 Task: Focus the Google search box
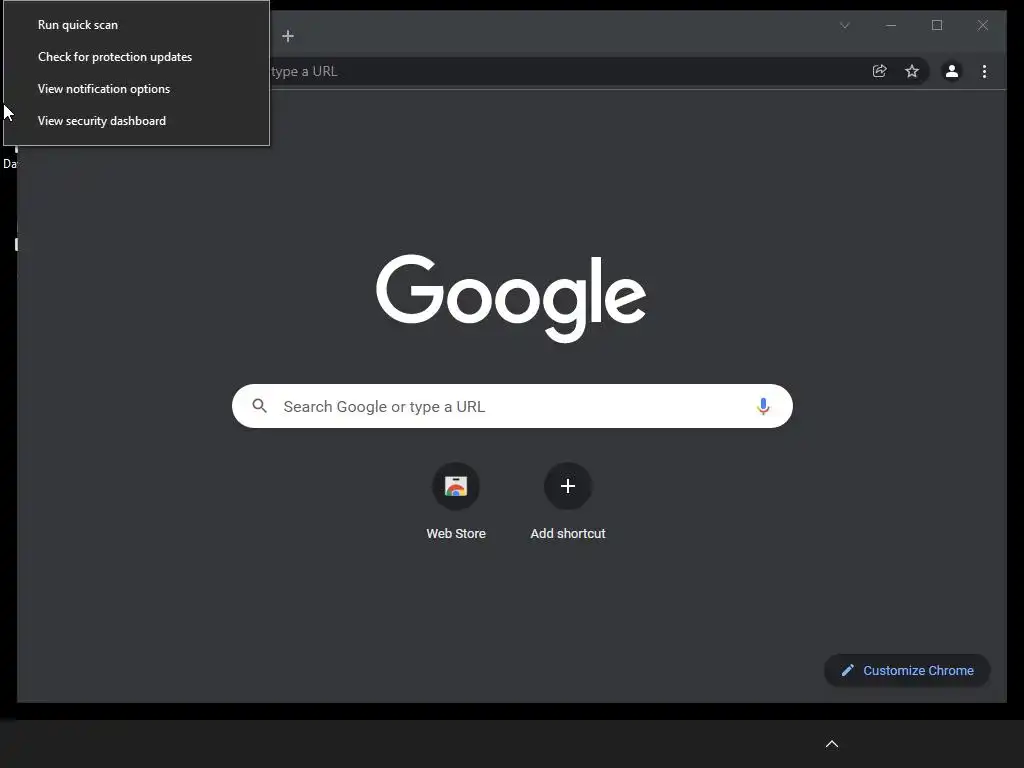pos(512,406)
